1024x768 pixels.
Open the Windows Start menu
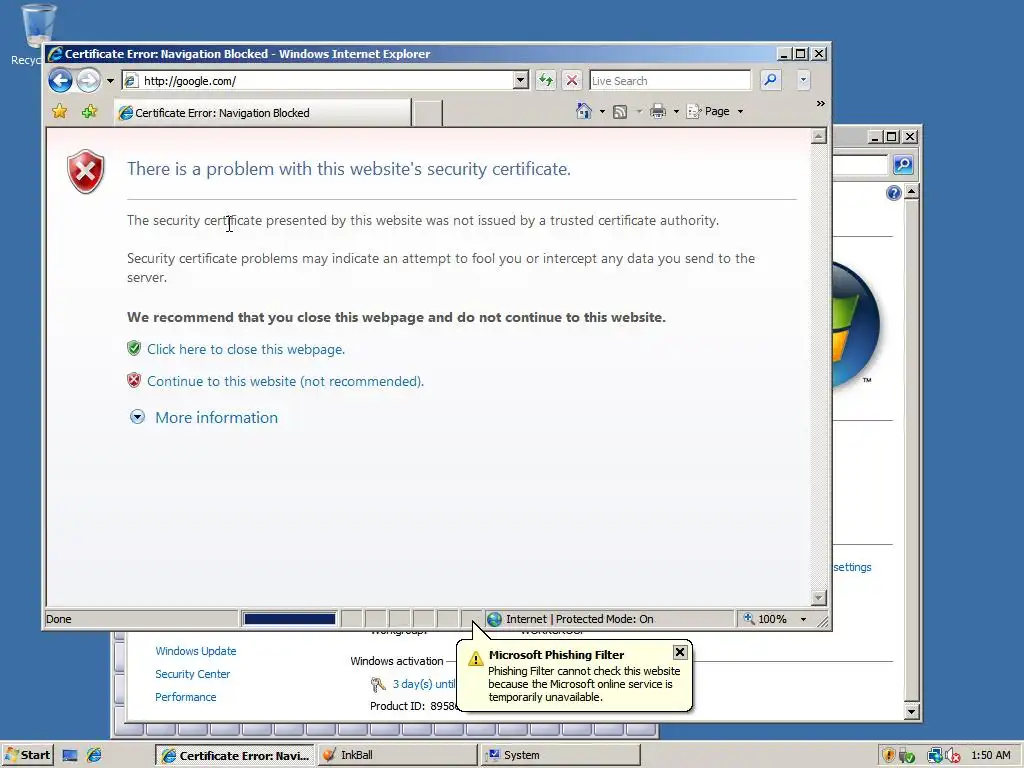point(27,755)
